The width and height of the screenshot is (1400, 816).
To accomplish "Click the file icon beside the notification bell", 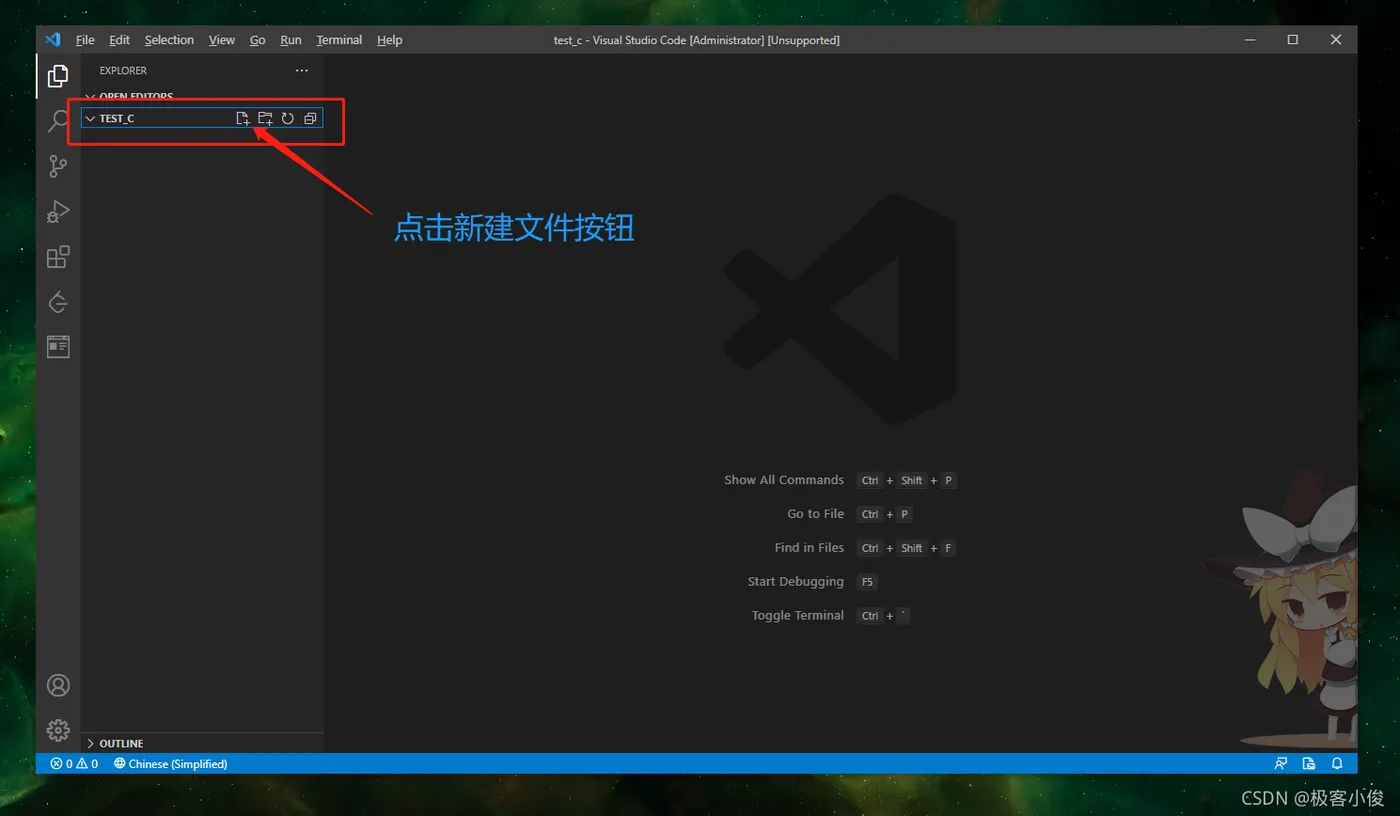I will click(1309, 764).
